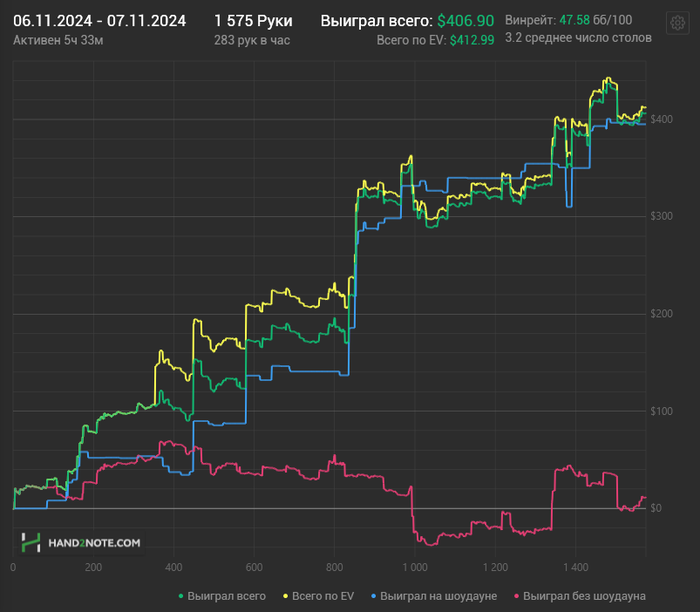700x612 pixels.
Task: Click the green dot beside 'Выиграл всего'
Action: (x=181, y=596)
